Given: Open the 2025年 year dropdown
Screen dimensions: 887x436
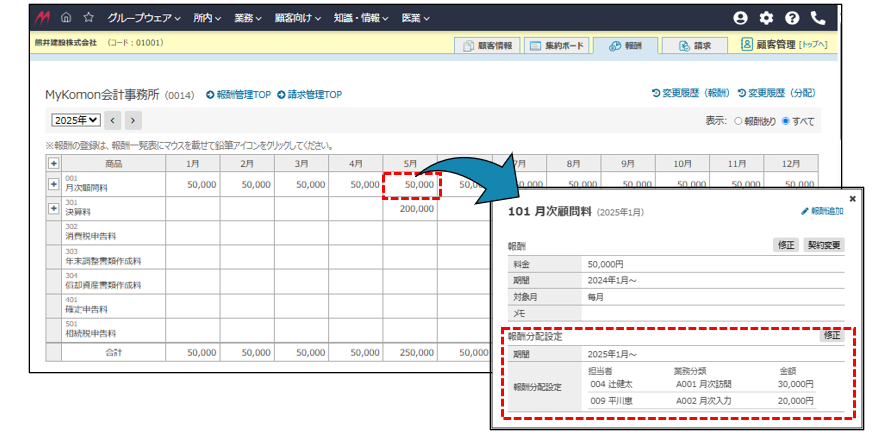Looking at the screenshot, I should click(x=76, y=120).
